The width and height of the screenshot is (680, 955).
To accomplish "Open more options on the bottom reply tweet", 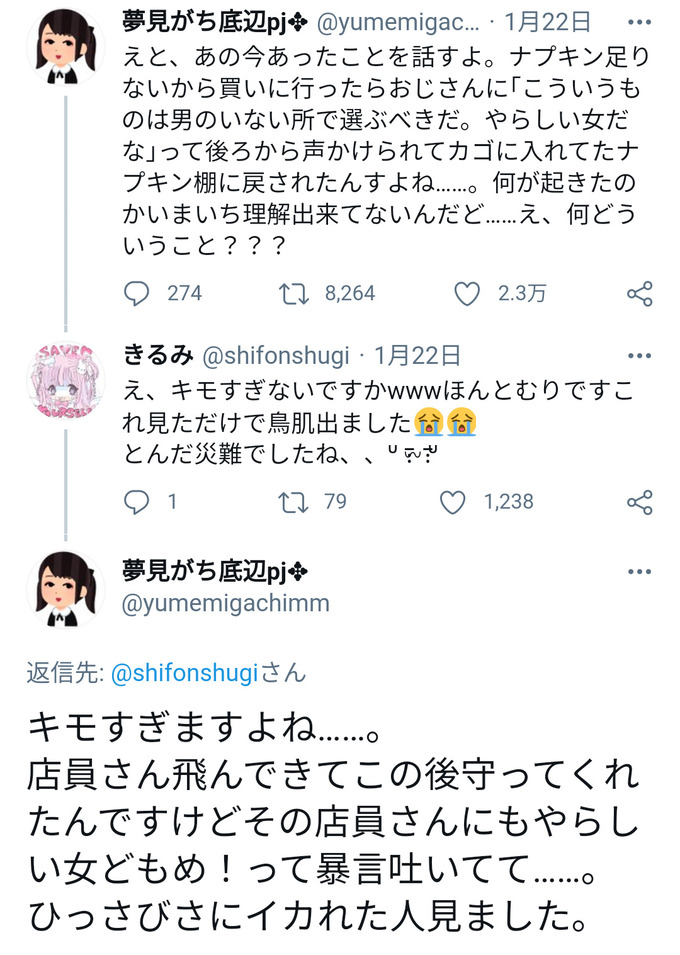I will [639, 571].
